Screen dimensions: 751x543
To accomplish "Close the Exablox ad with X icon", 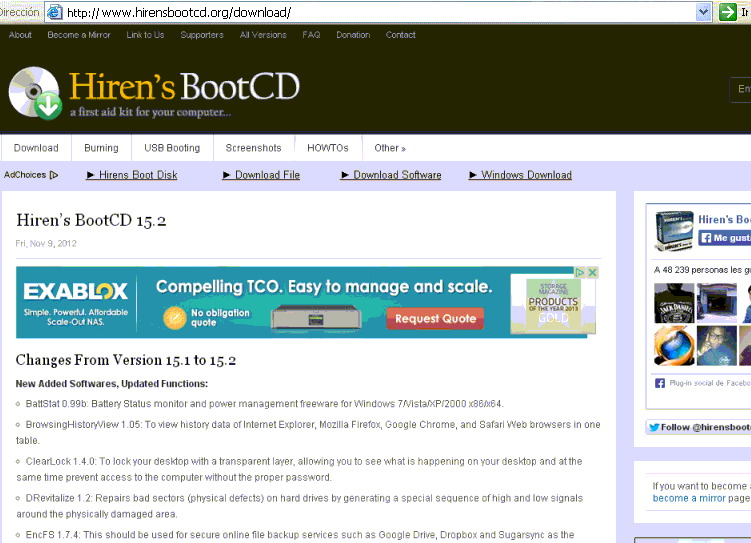I will click(x=592, y=272).
